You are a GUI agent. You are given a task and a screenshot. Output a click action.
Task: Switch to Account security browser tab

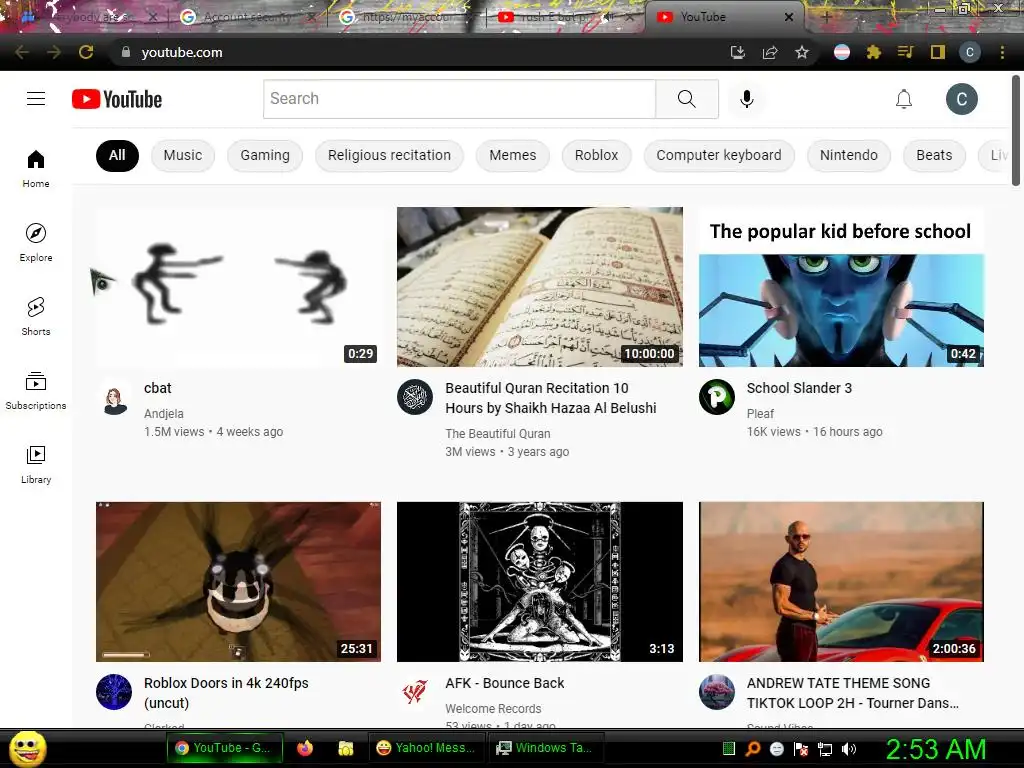247,17
